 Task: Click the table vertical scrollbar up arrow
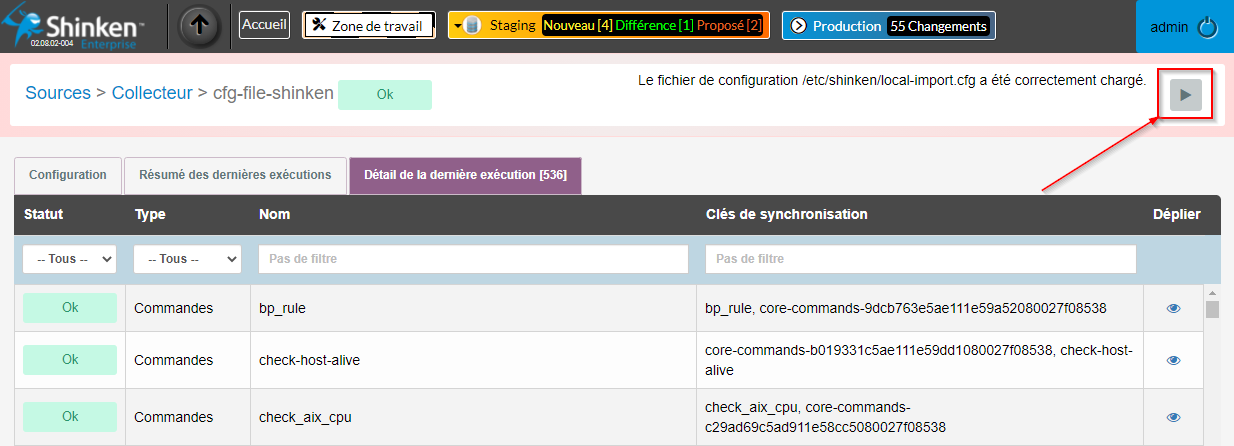[x=1212, y=293]
